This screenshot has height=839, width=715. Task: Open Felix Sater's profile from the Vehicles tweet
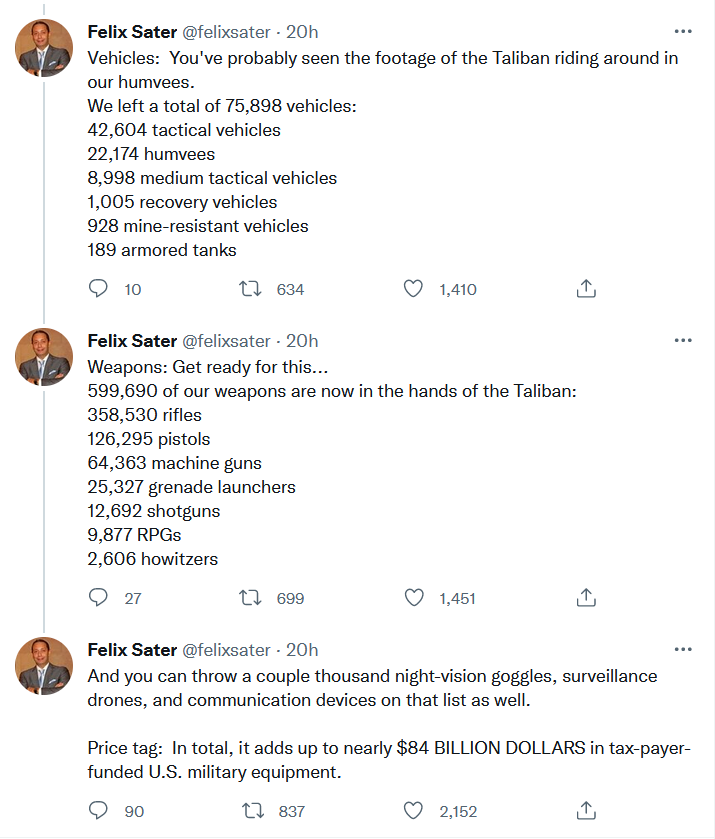point(132,32)
